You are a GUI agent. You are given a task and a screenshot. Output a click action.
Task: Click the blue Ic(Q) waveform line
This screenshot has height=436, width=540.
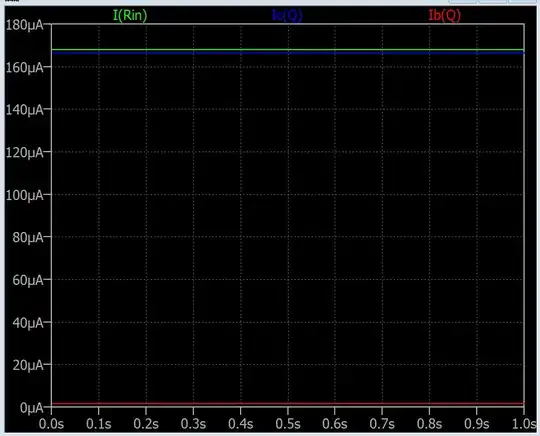288,53
